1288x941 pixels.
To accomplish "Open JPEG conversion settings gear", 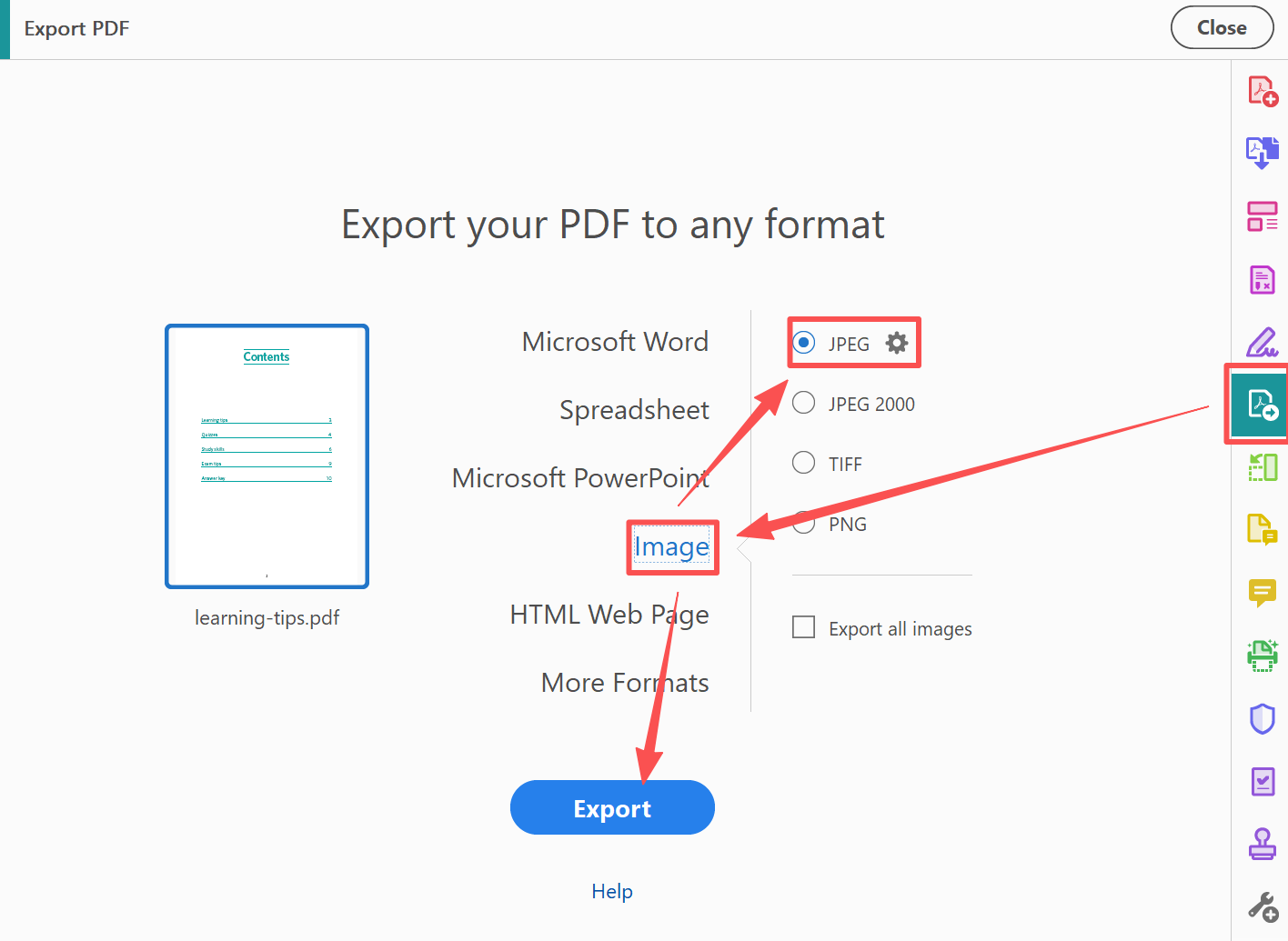I will point(897,343).
